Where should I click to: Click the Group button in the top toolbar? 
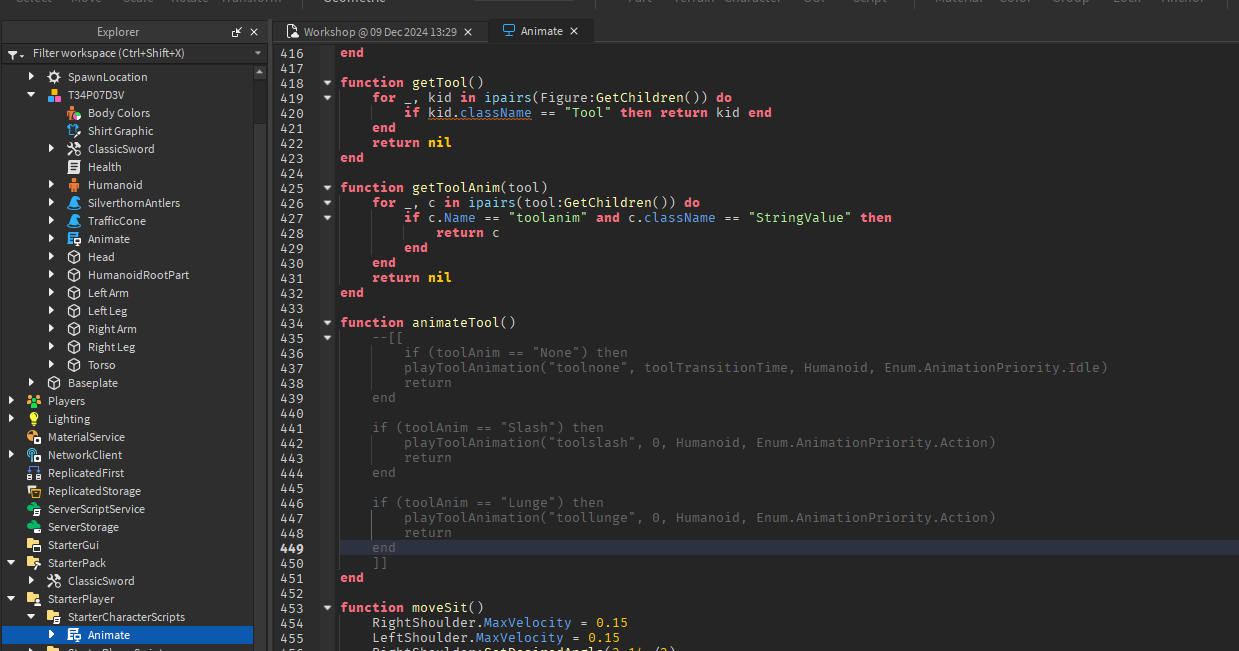click(1071, 2)
